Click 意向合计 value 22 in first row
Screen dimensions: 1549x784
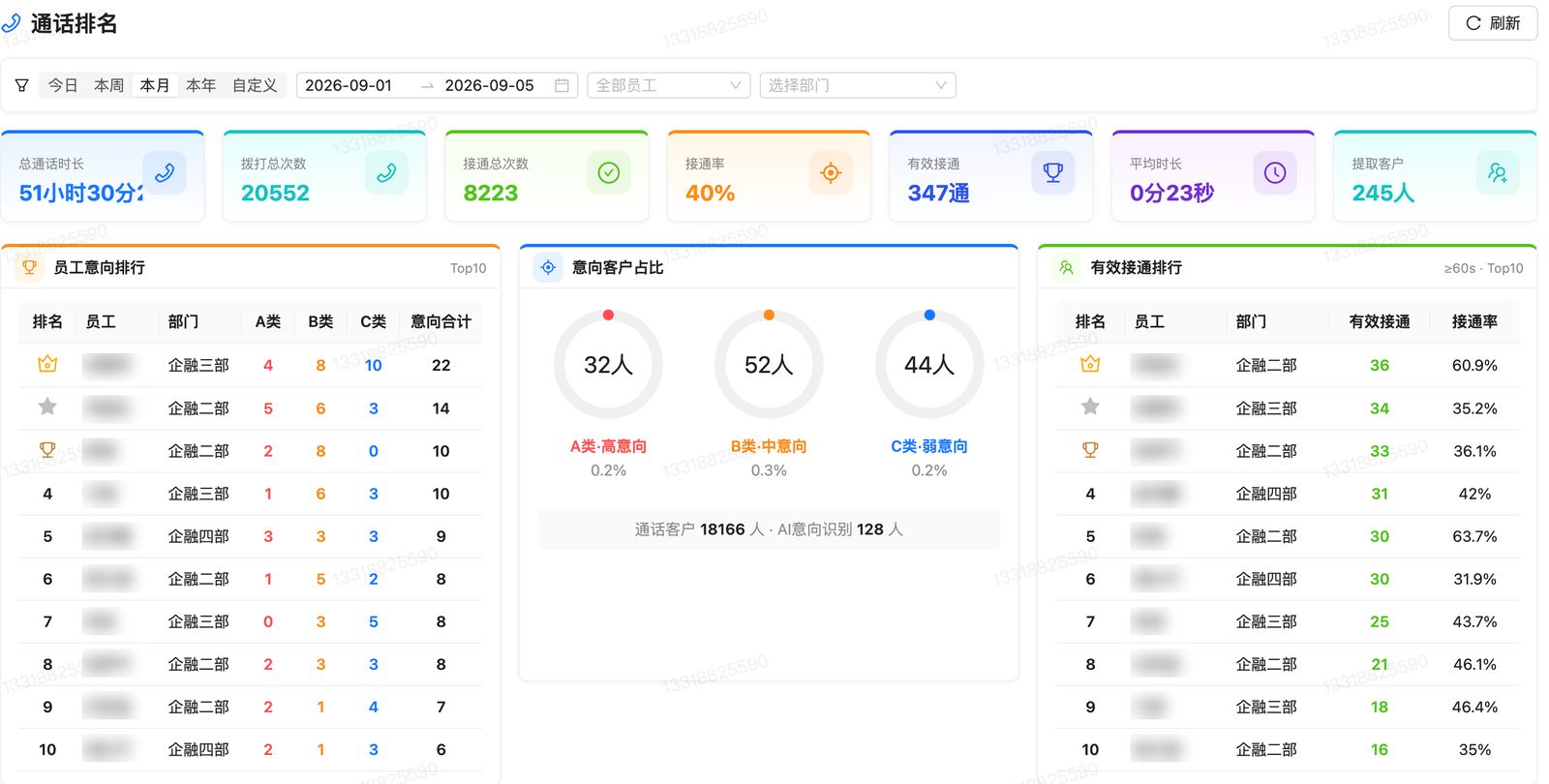(x=440, y=365)
